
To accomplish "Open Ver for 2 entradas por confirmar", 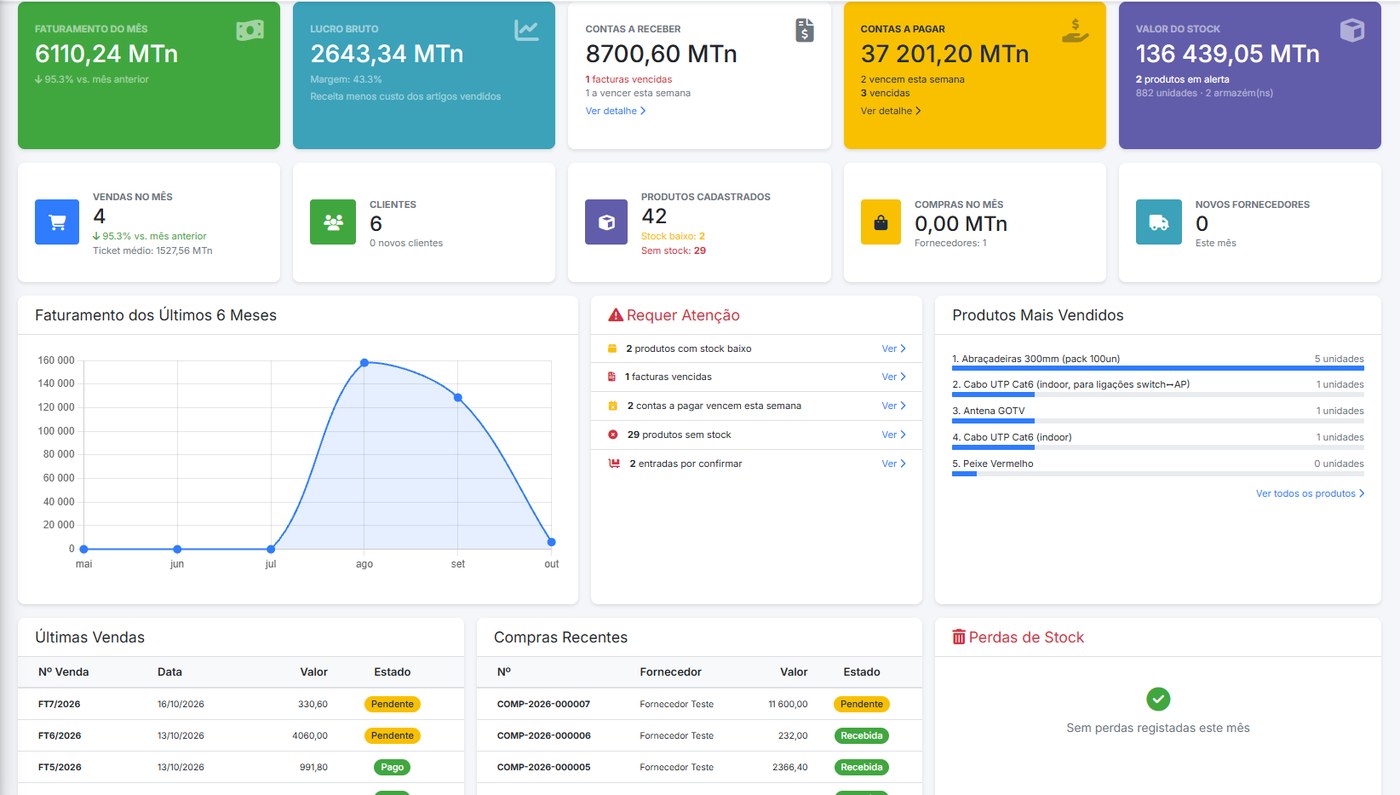I will pos(894,464).
